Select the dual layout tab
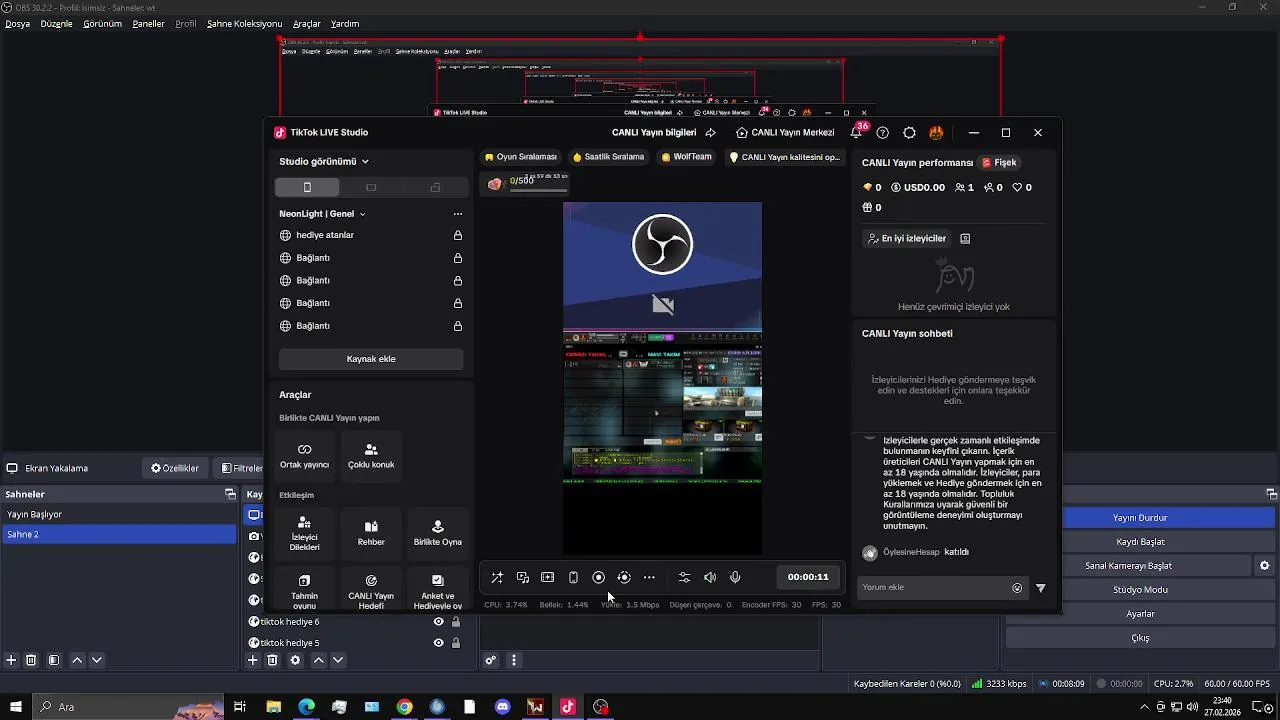 tap(435, 187)
